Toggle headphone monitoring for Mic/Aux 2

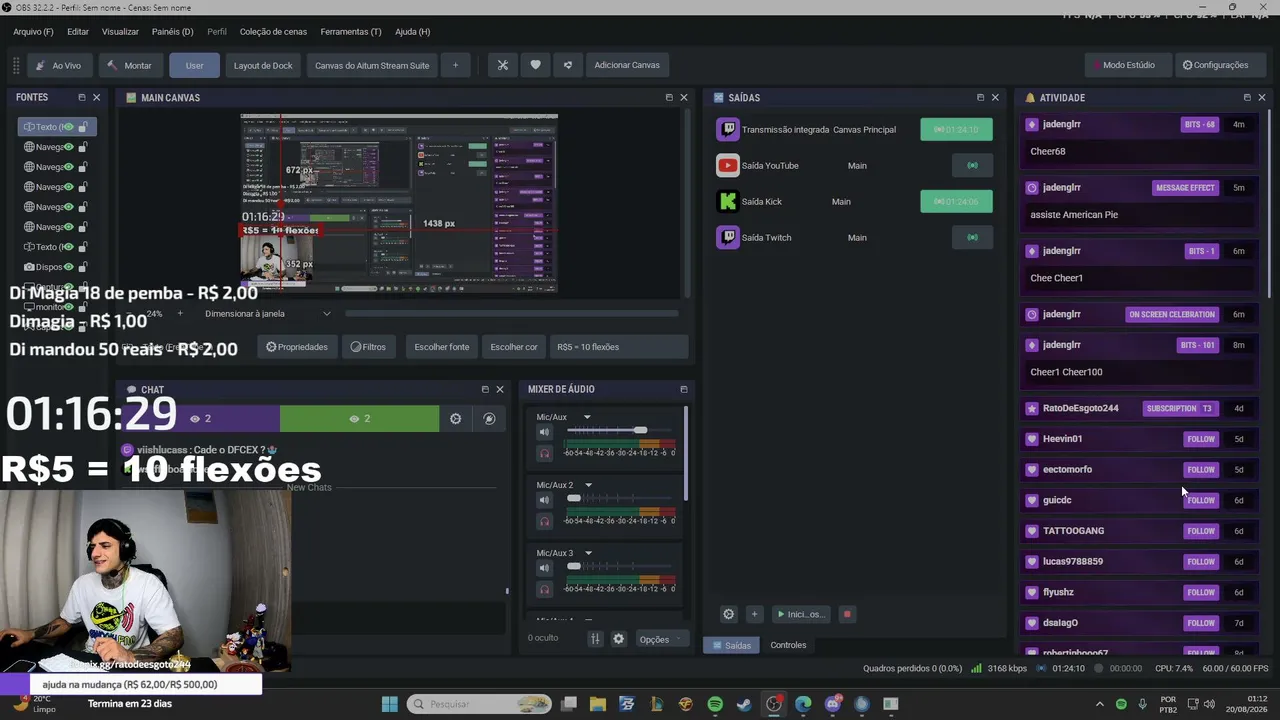pos(544,521)
